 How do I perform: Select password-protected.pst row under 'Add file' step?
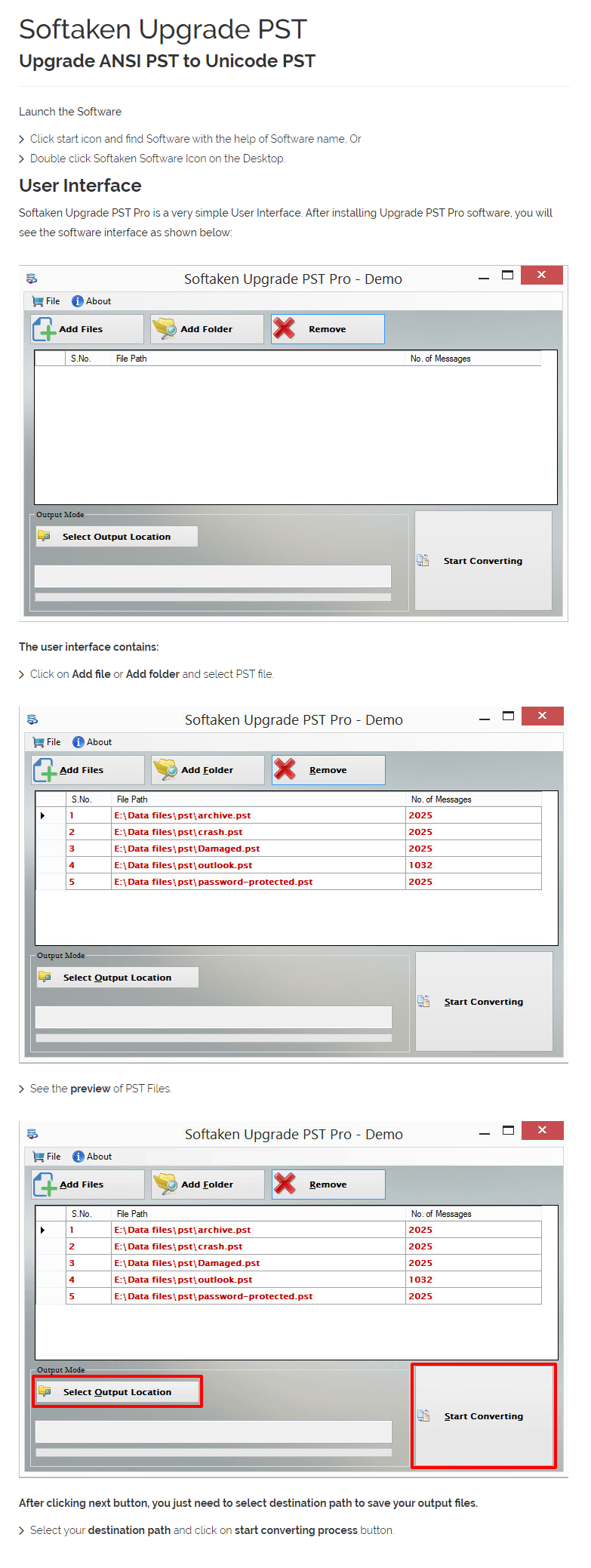(289, 882)
